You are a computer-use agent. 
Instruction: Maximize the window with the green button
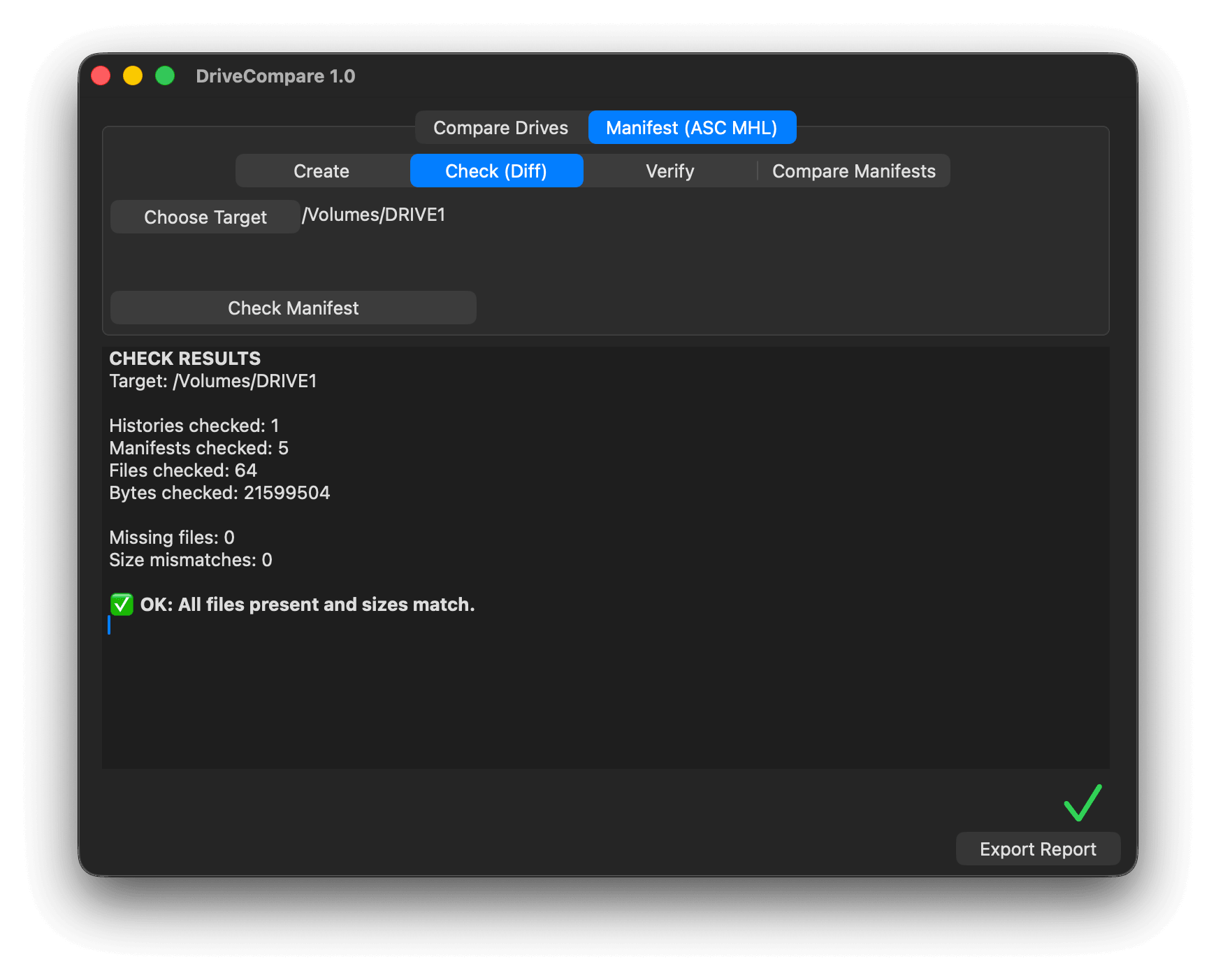(165, 75)
